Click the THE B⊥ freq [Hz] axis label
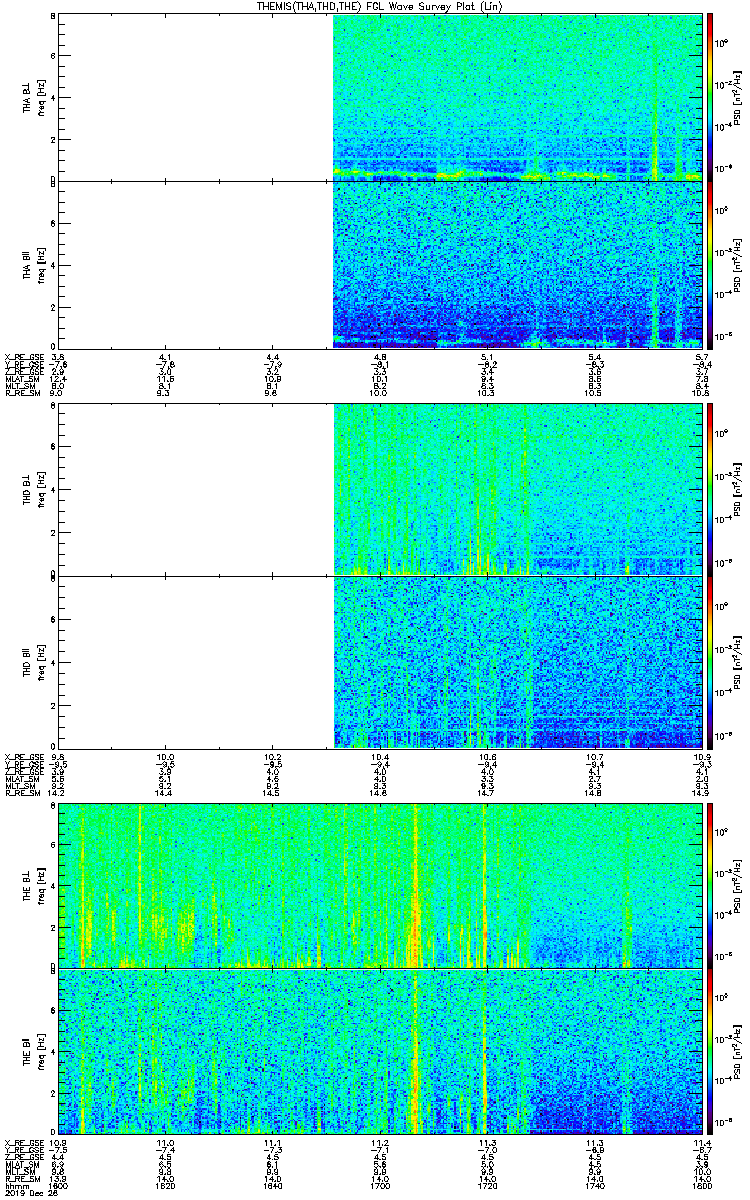Viewport: 750px width, 1200px height. tap(41, 884)
